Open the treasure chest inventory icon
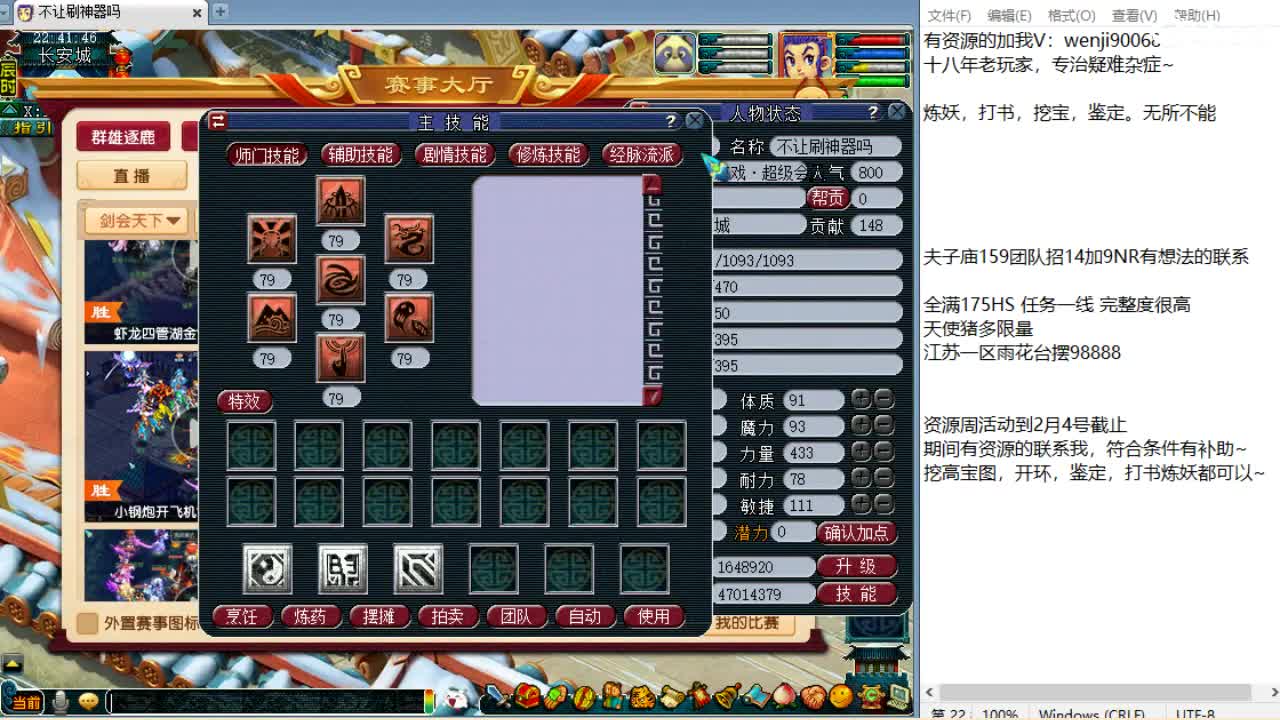The height and width of the screenshot is (720, 1280). click(x=527, y=696)
